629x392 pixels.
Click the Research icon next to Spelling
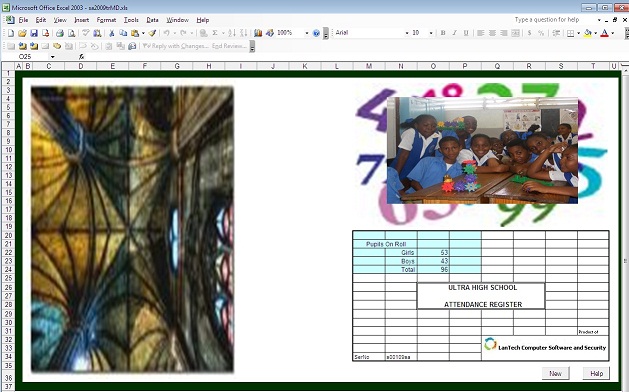[97, 33]
